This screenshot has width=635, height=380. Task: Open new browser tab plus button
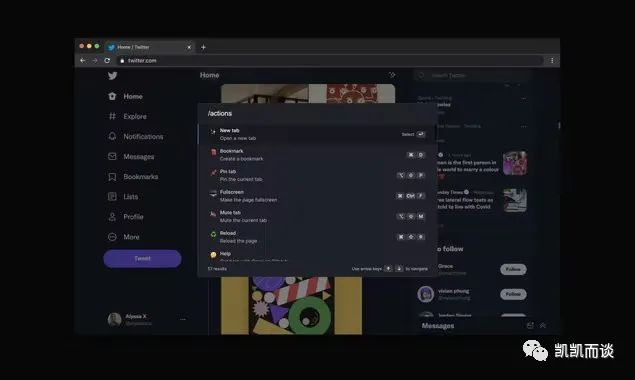[203, 47]
